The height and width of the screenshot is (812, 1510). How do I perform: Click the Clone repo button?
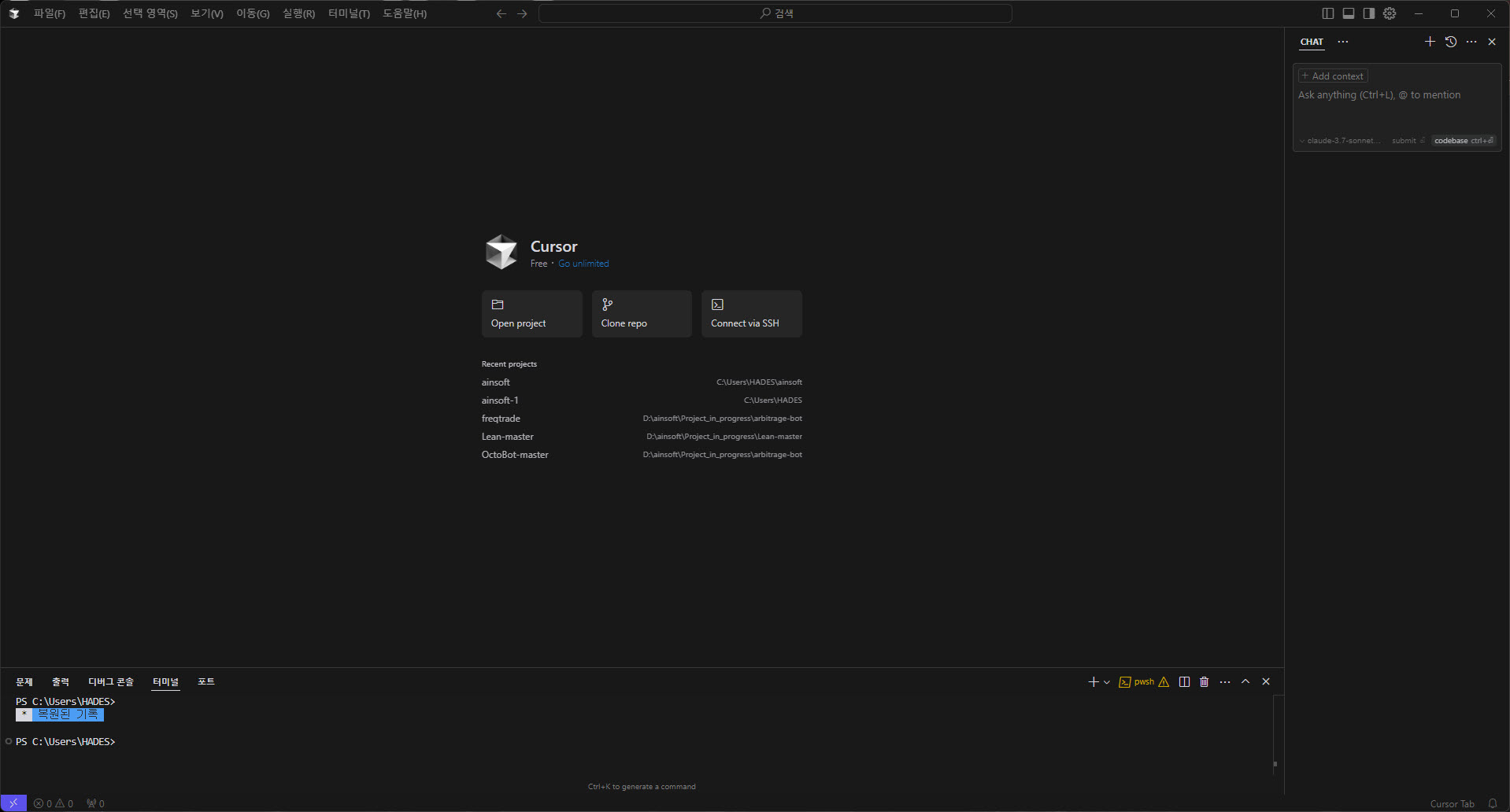click(x=642, y=314)
